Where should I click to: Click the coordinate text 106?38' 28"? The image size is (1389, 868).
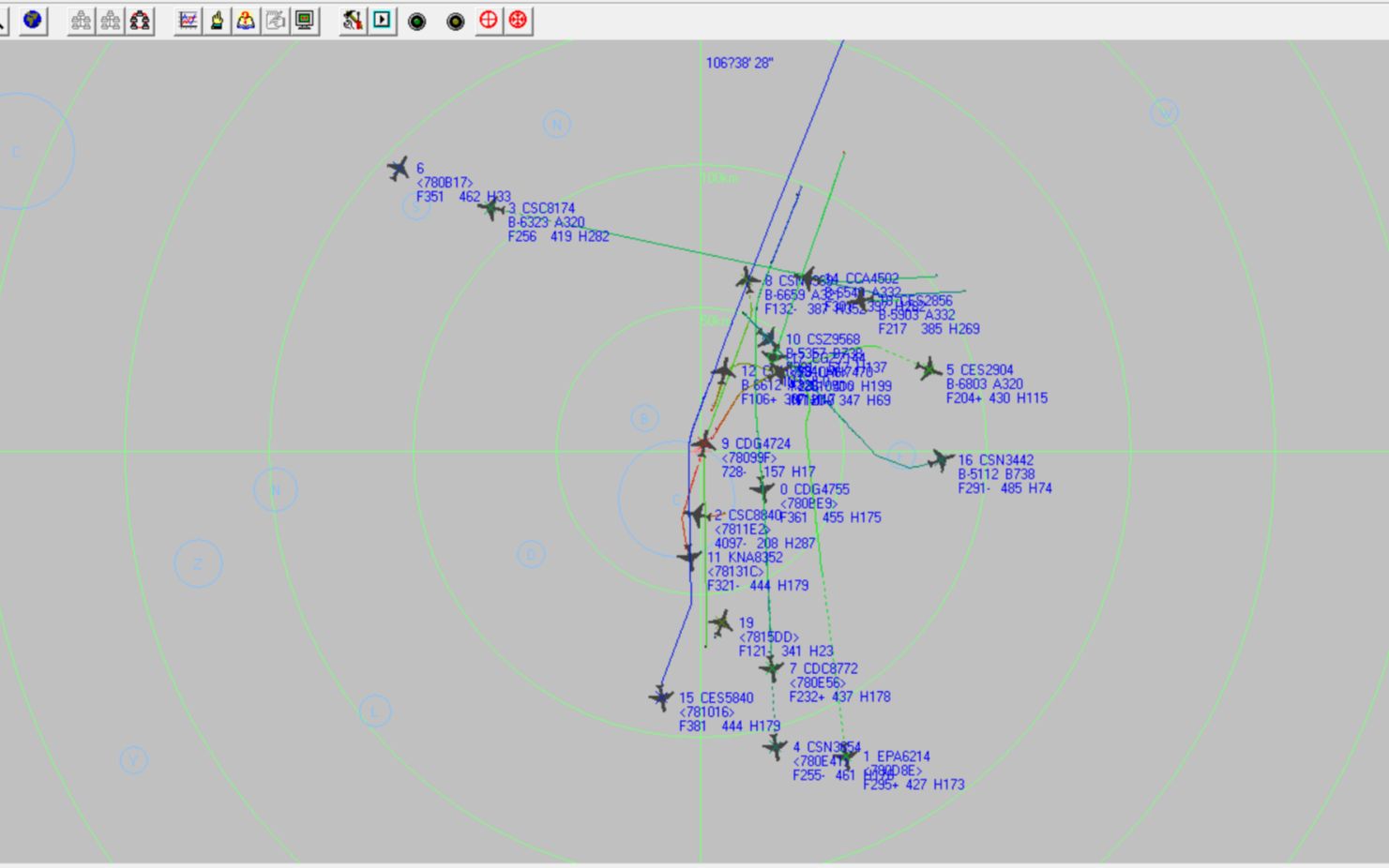[x=740, y=64]
